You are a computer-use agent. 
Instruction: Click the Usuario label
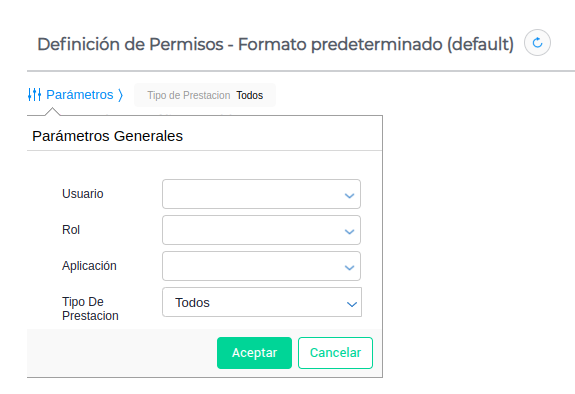(83, 194)
